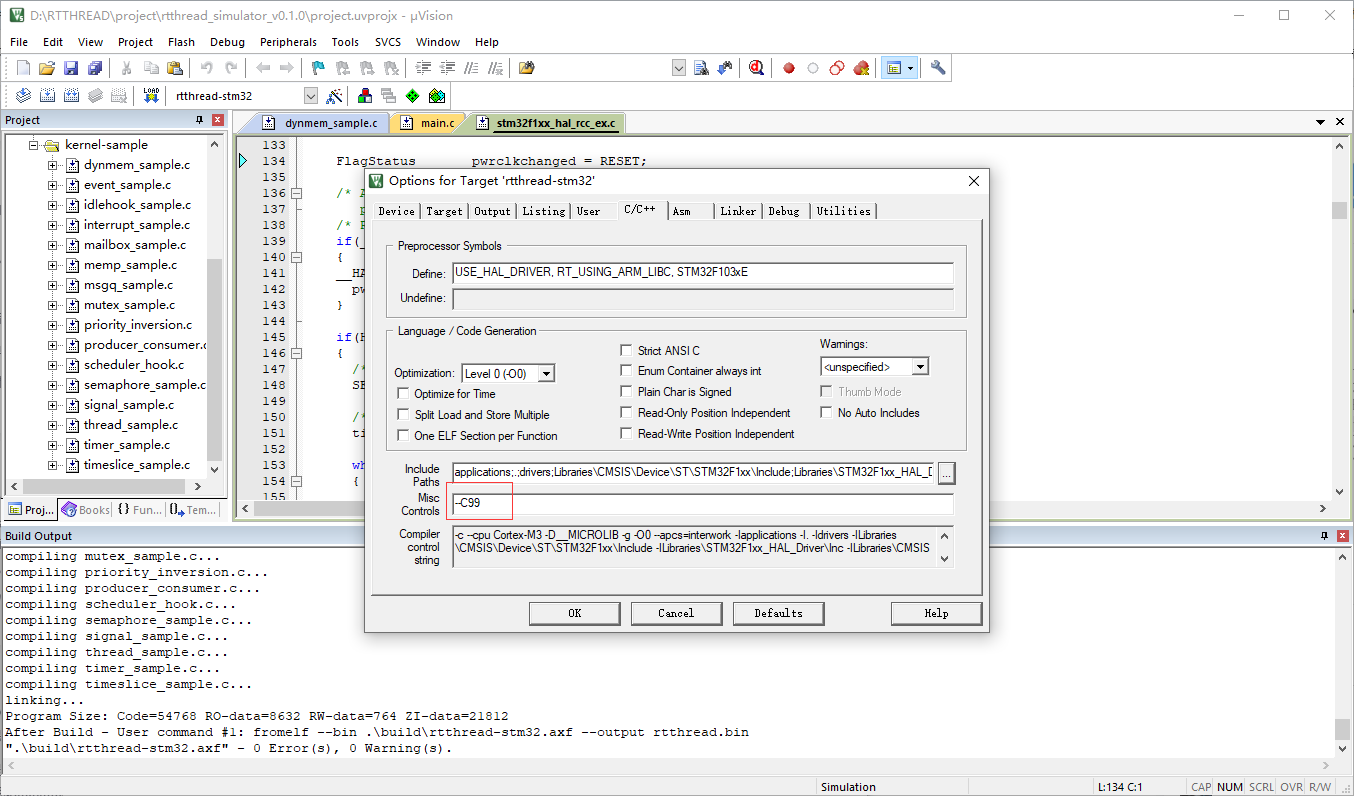The image size is (1354, 796).
Task: Enable the Optimize for Time checkbox
Action: coord(404,394)
